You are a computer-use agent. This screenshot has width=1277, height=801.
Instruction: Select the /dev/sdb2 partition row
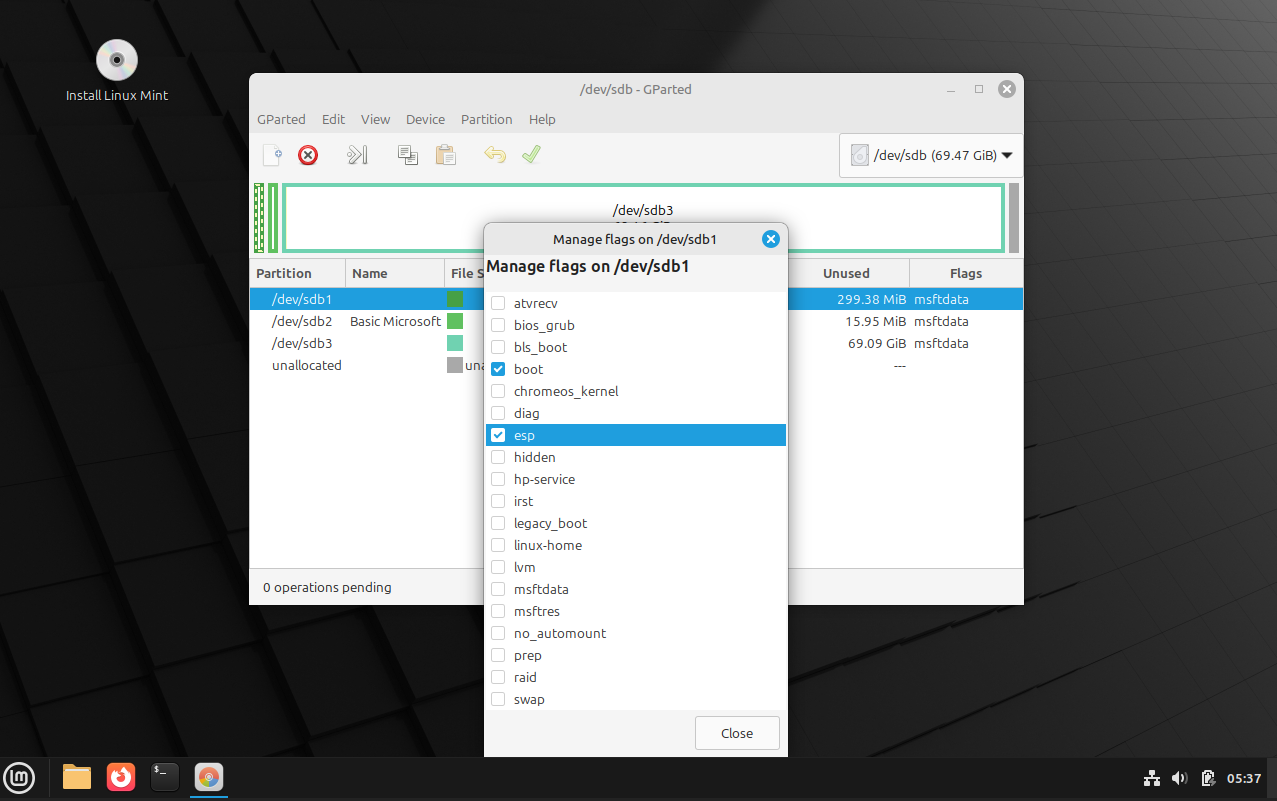point(636,321)
